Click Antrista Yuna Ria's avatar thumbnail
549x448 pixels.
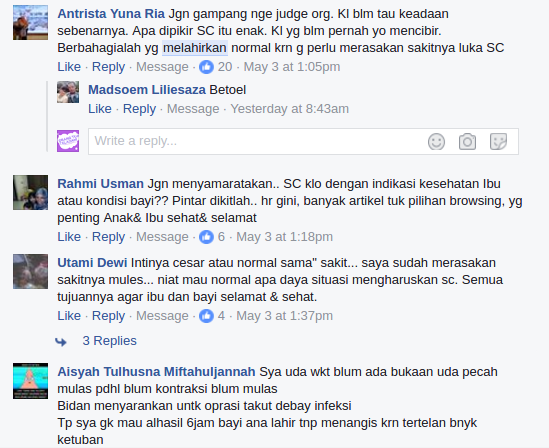click(x=30, y=22)
